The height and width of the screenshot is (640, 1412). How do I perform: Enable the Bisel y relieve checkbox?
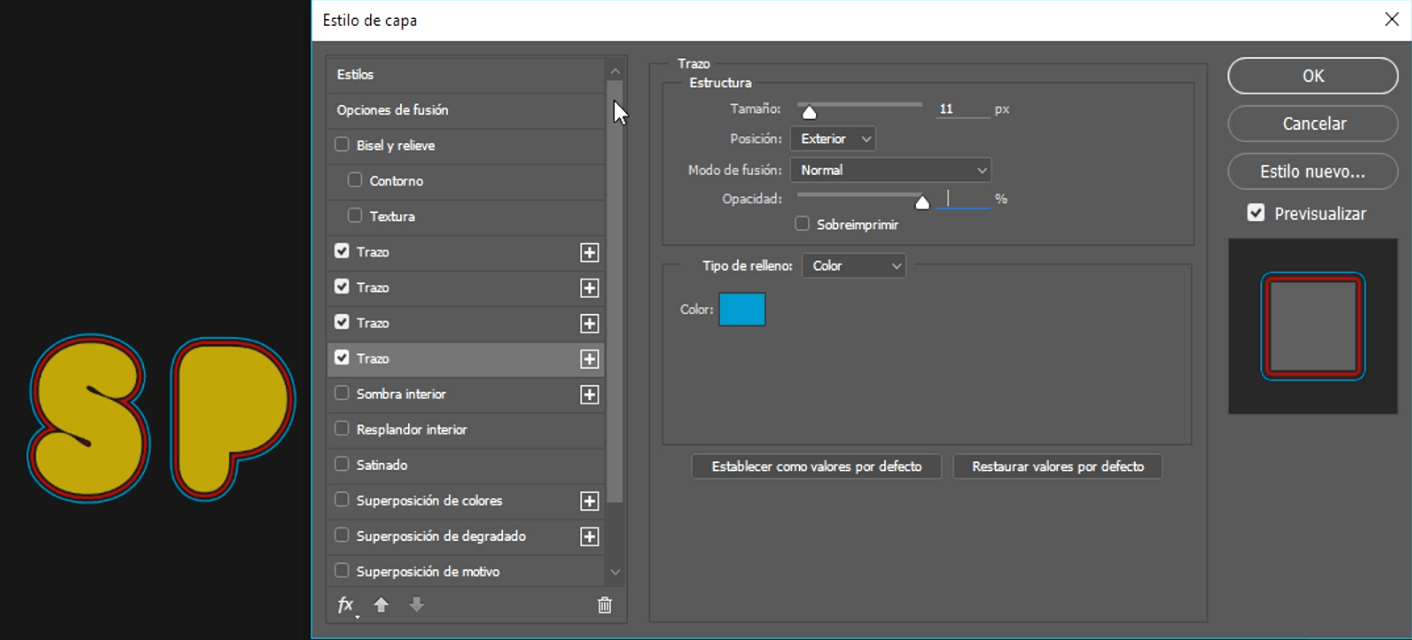(x=342, y=145)
